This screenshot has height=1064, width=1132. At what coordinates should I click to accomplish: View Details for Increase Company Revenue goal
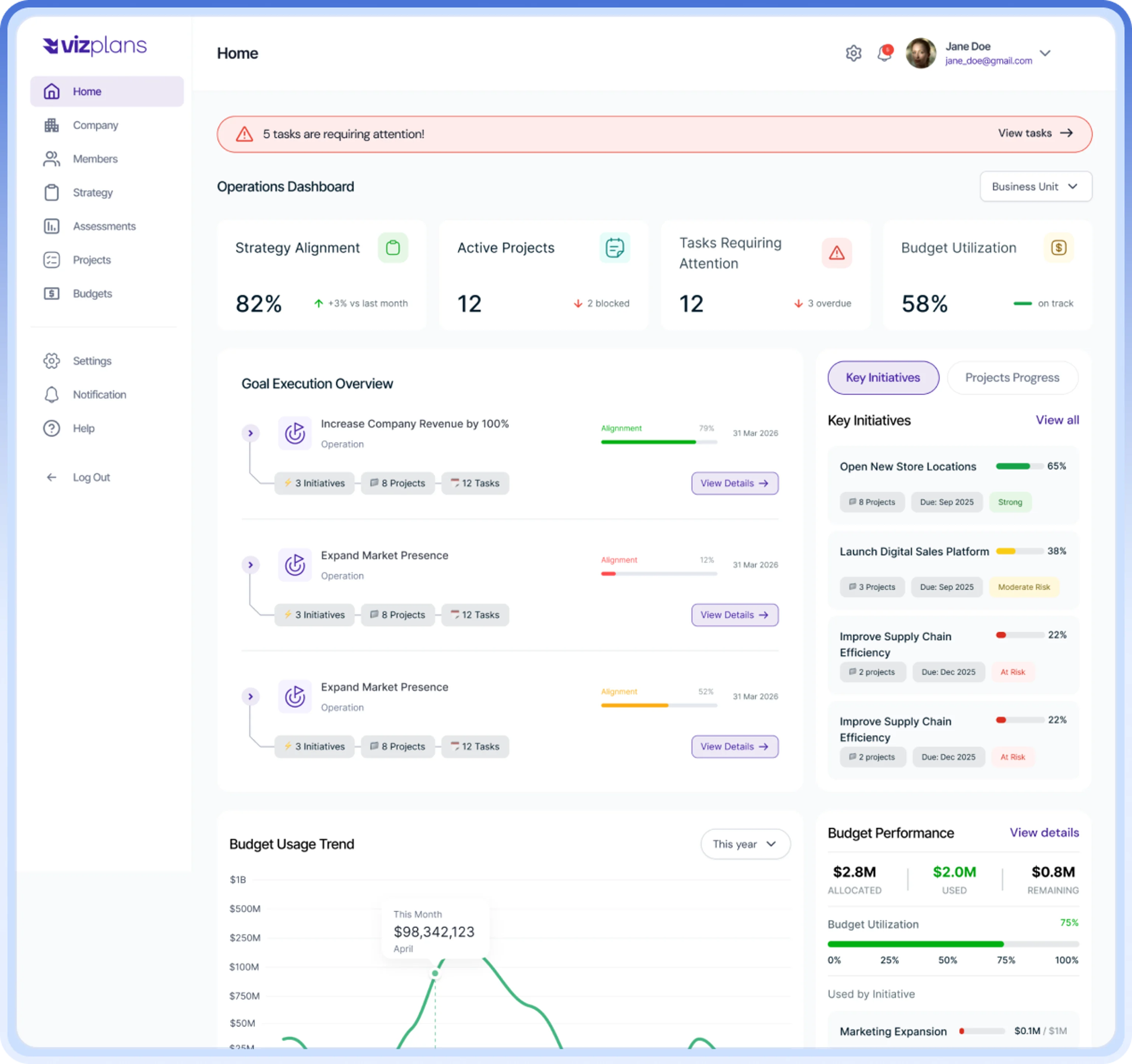[734, 483]
